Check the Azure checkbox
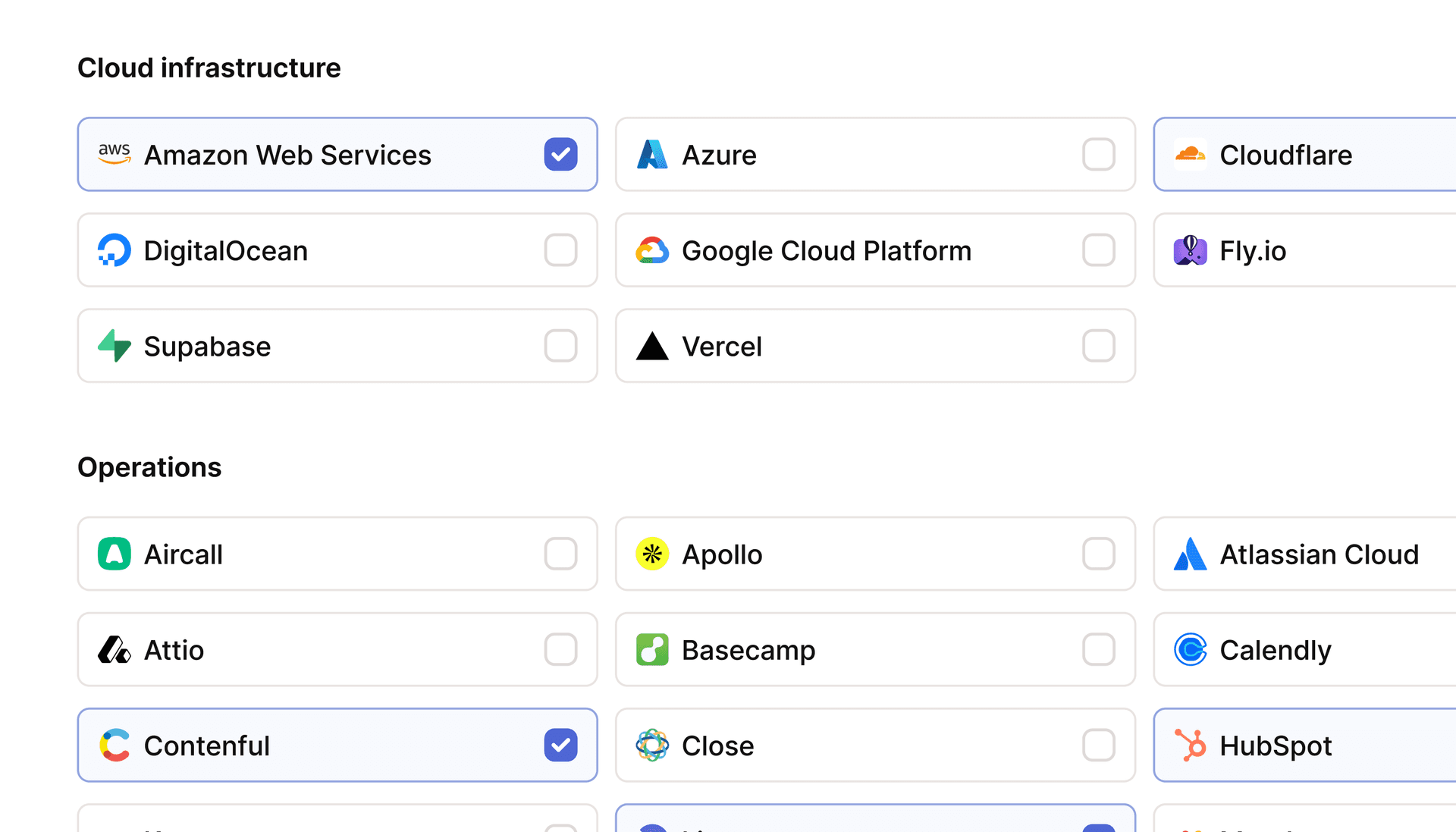 click(x=1098, y=155)
